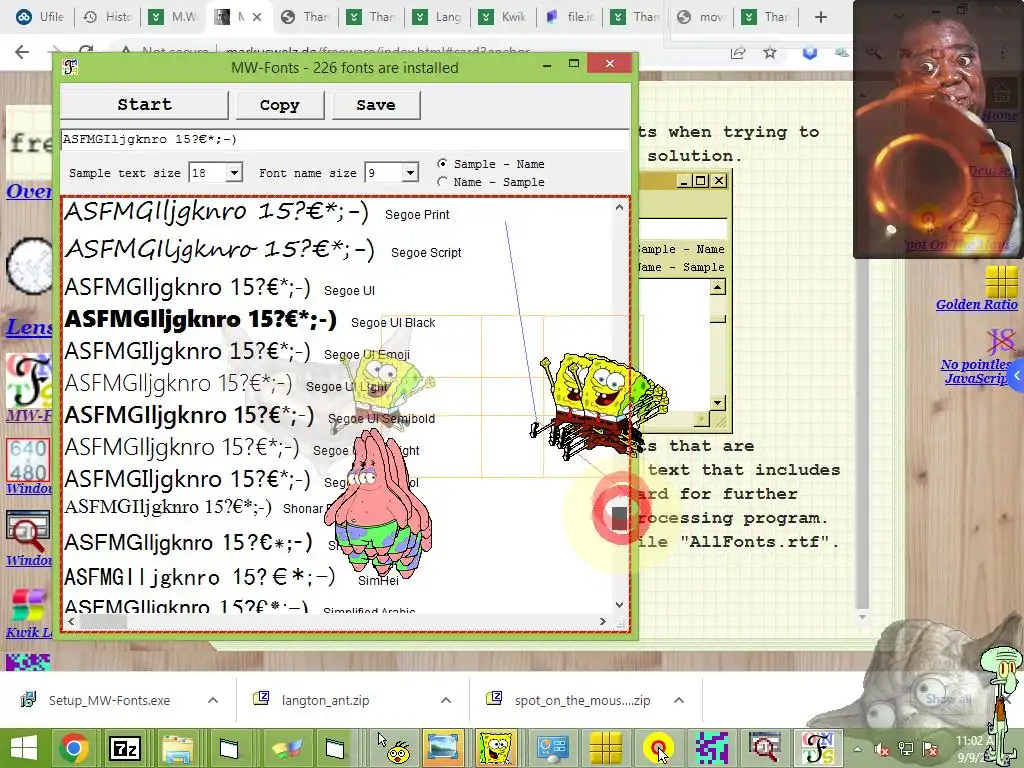Switch to the History browser tab
Viewport: 1024px width, 768px height.
[108, 17]
